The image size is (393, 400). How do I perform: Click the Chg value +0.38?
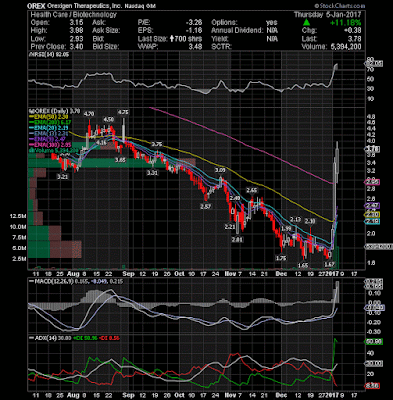pyautogui.click(x=353, y=31)
